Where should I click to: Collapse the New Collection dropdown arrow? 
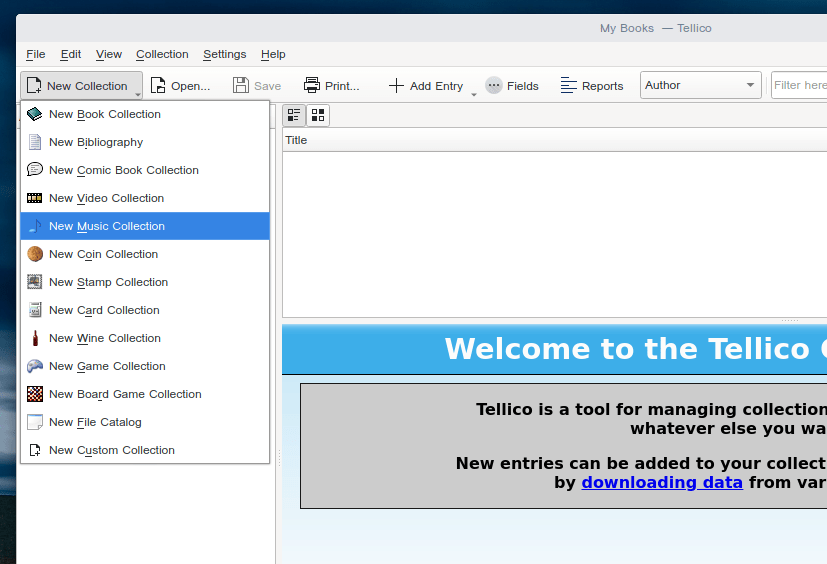tap(138, 94)
